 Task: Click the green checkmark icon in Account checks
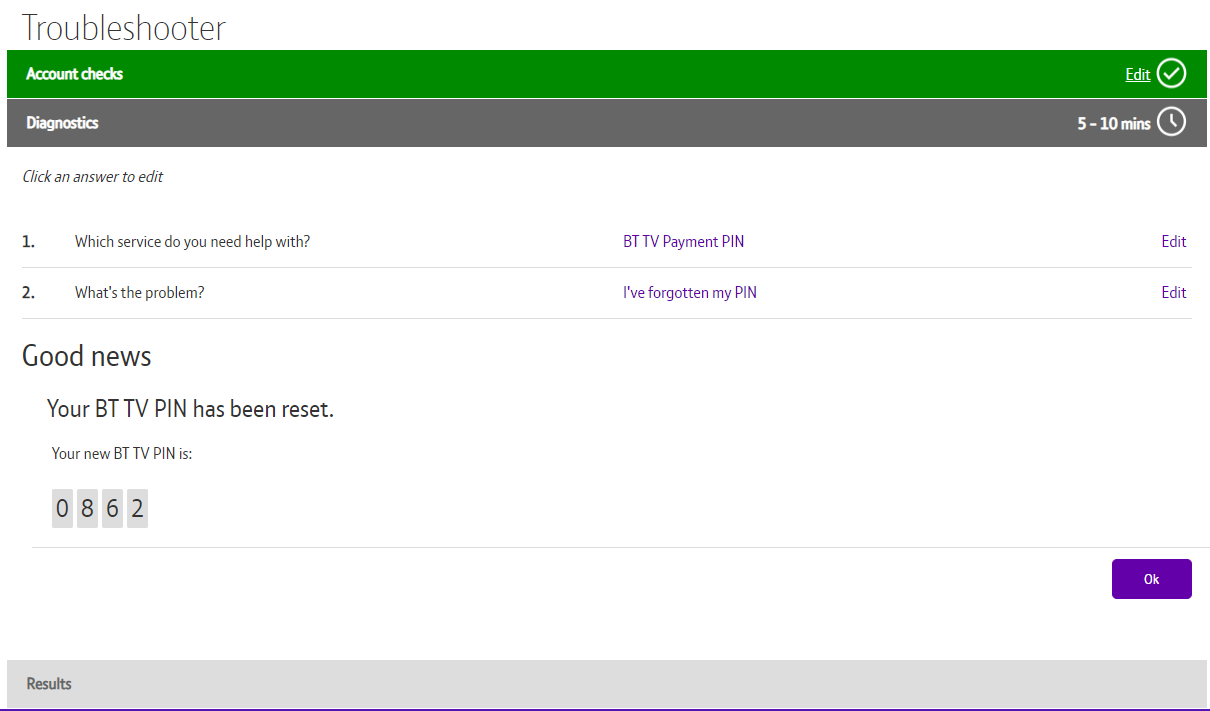click(x=1171, y=74)
